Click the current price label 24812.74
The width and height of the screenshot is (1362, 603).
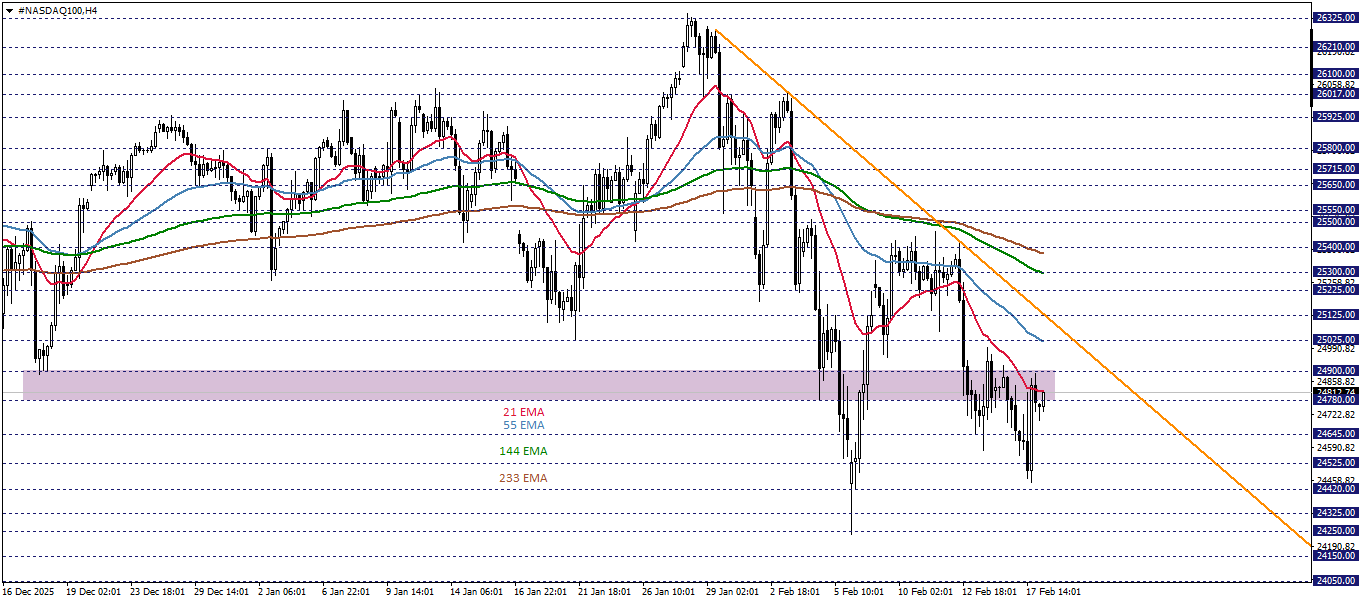(1335, 391)
